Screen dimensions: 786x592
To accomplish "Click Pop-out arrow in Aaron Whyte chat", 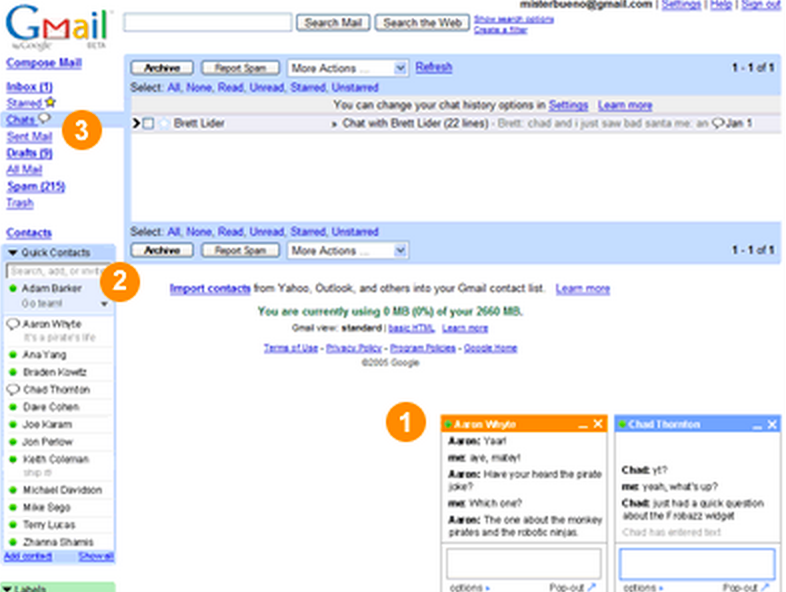I will (x=592, y=586).
